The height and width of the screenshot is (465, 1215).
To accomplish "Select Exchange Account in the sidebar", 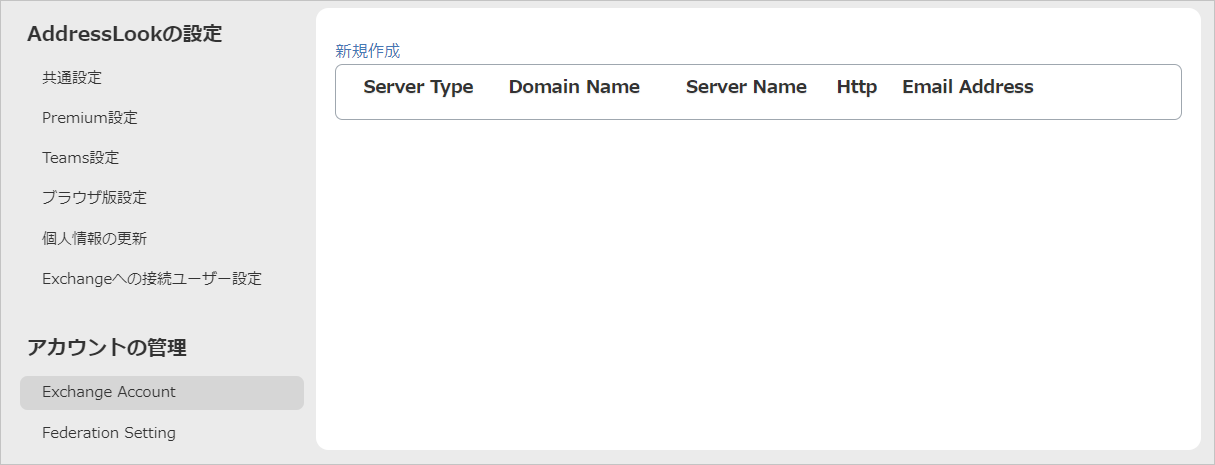I will pyautogui.click(x=162, y=392).
